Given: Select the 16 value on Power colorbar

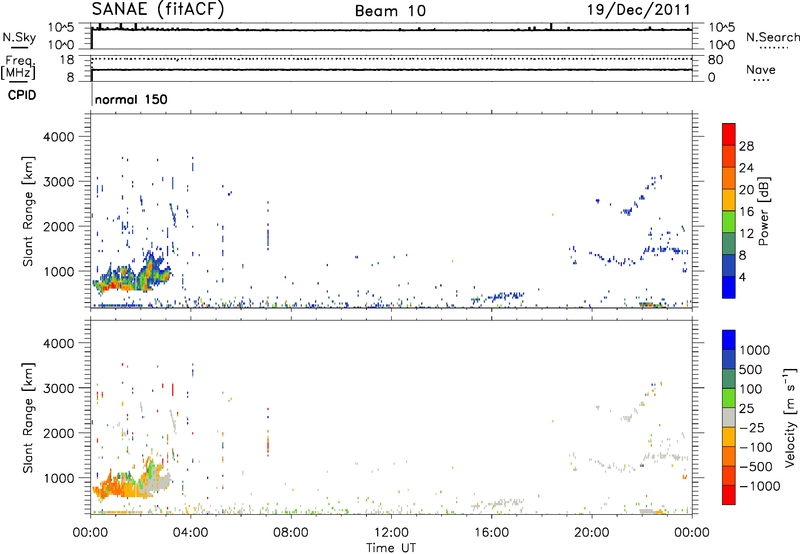Looking at the screenshot, I should (x=746, y=212).
